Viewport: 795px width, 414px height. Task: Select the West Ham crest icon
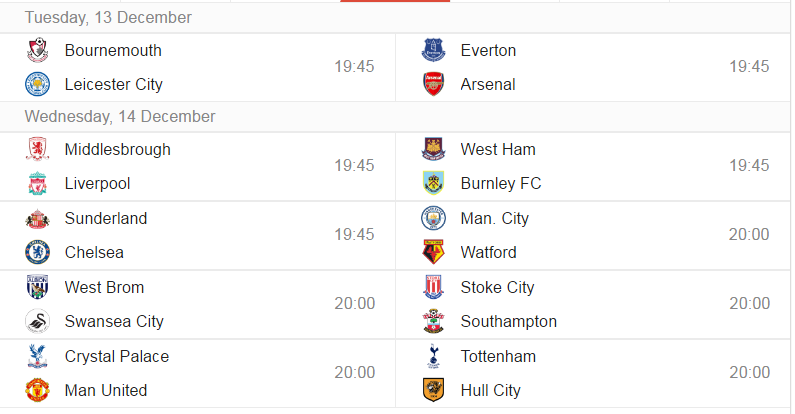[x=433, y=149]
